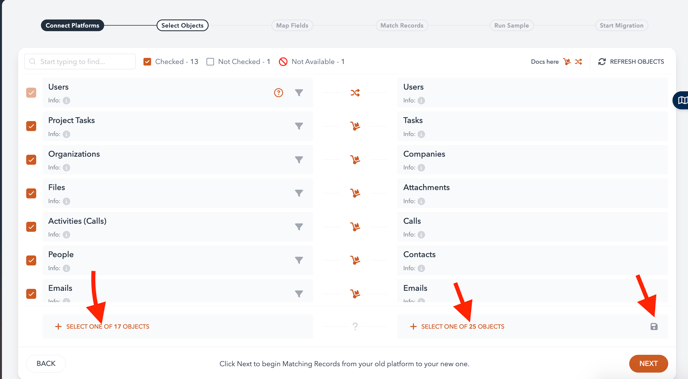
Task: Show info for target Calls object
Action: [421, 235]
